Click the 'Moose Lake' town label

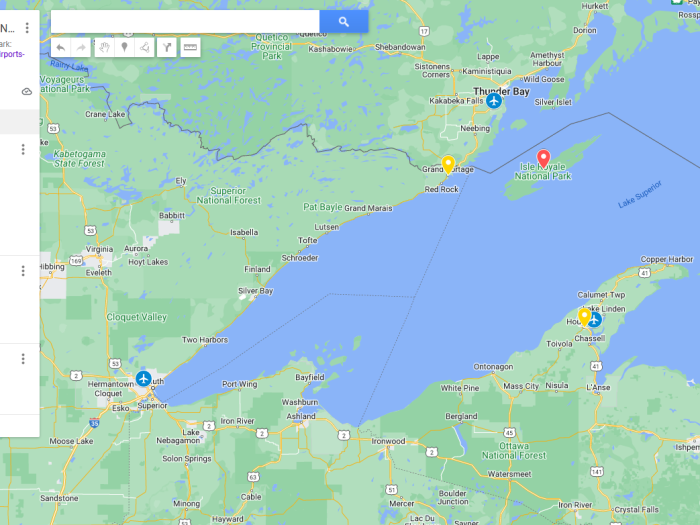coord(71,441)
